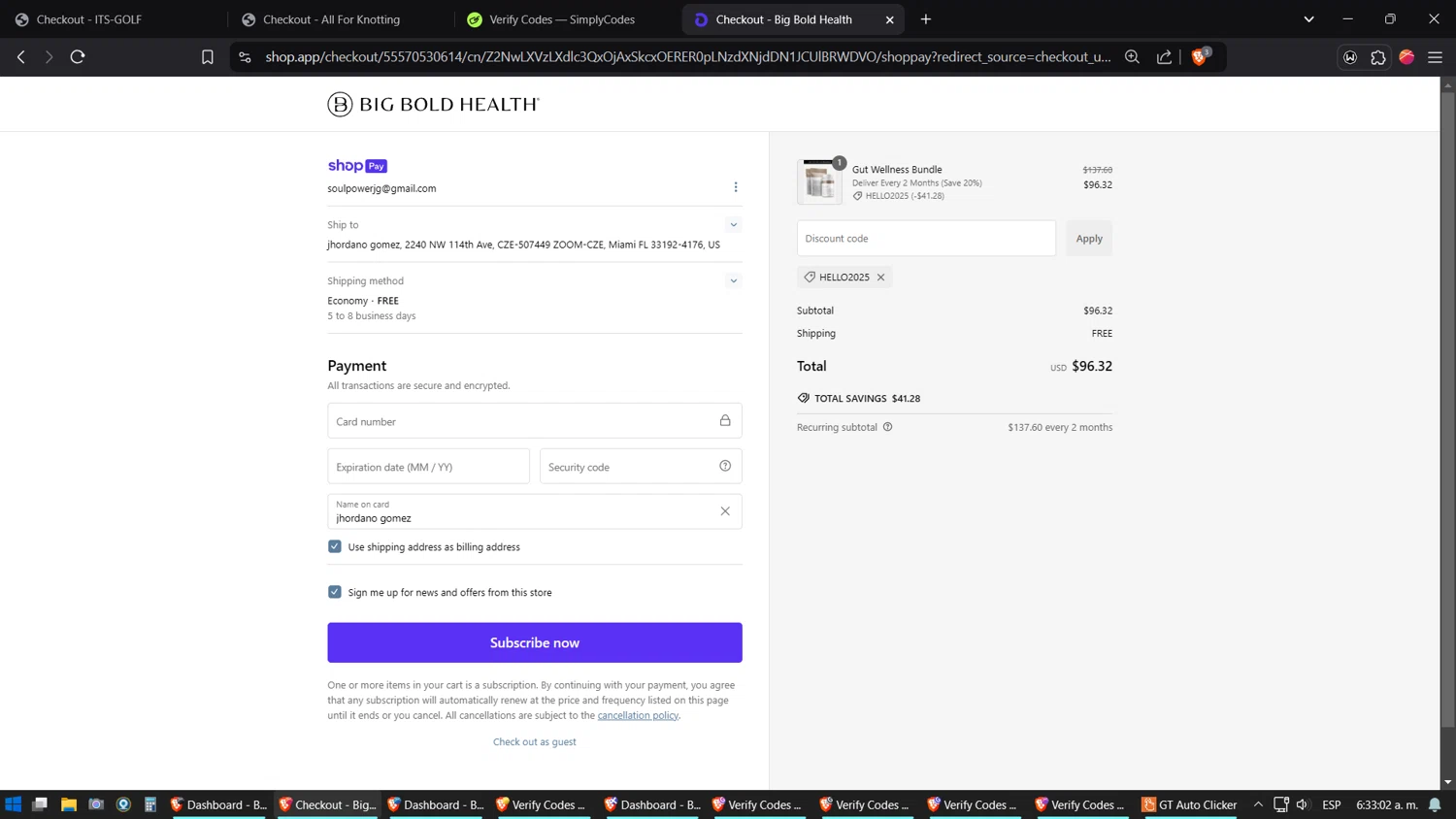Click the security code help icon
Image resolution: width=1456 pixels, height=819 pixels.
(x=725, y=467)
